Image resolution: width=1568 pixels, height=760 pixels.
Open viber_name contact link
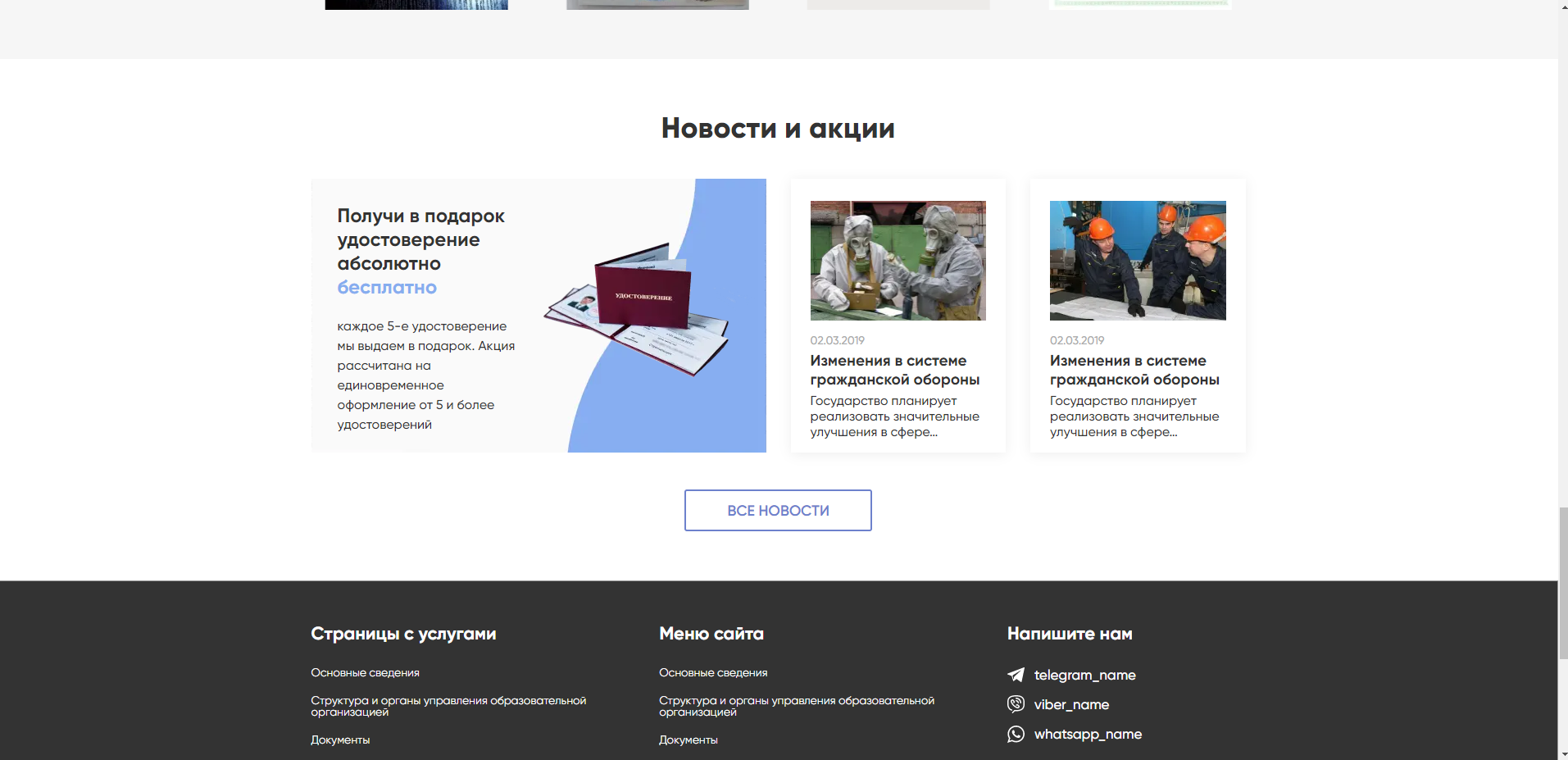click(x=1071, y=704)
